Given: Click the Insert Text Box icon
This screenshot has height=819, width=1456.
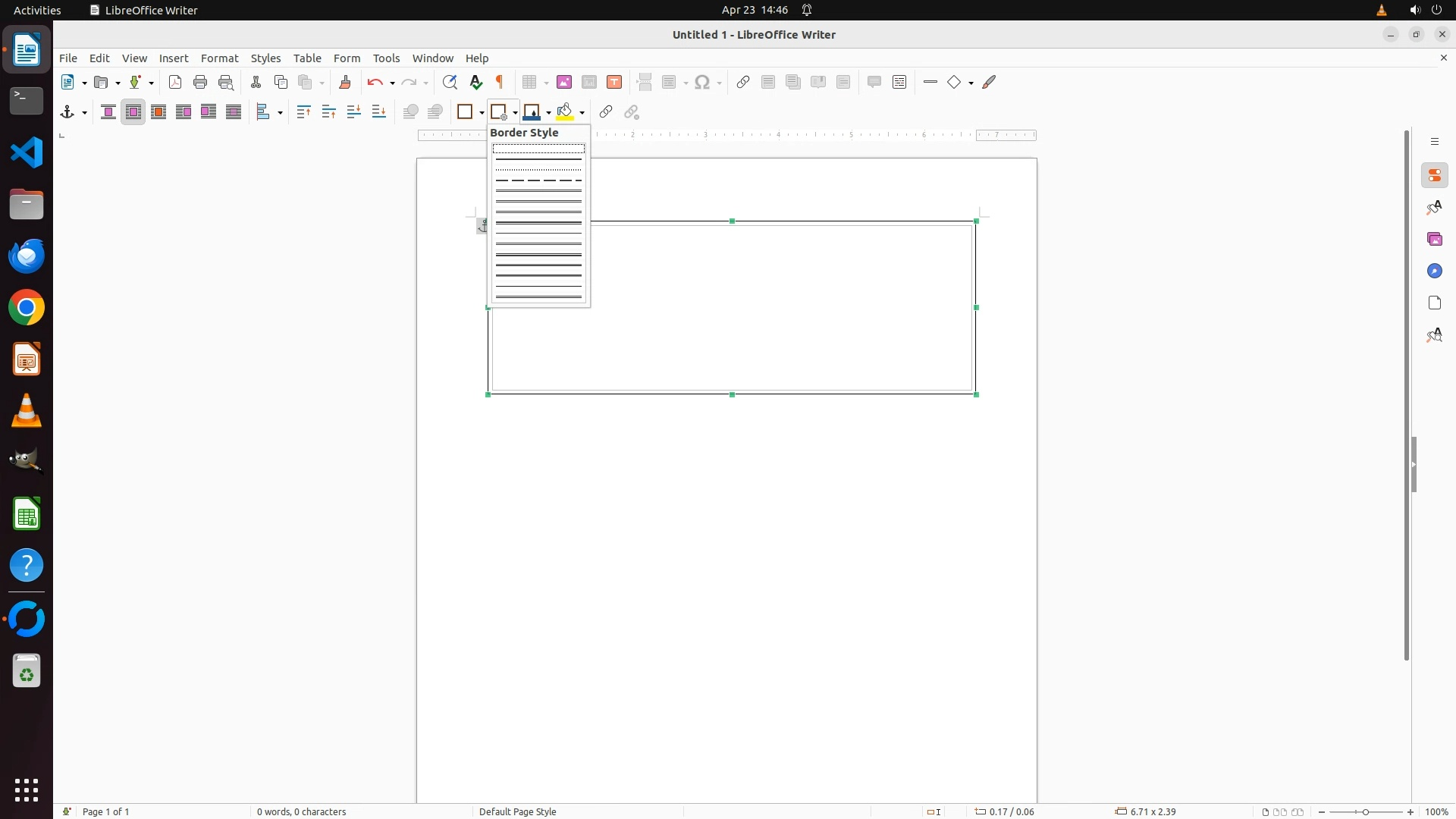Looking at the screenshot, I should (614, 82).
